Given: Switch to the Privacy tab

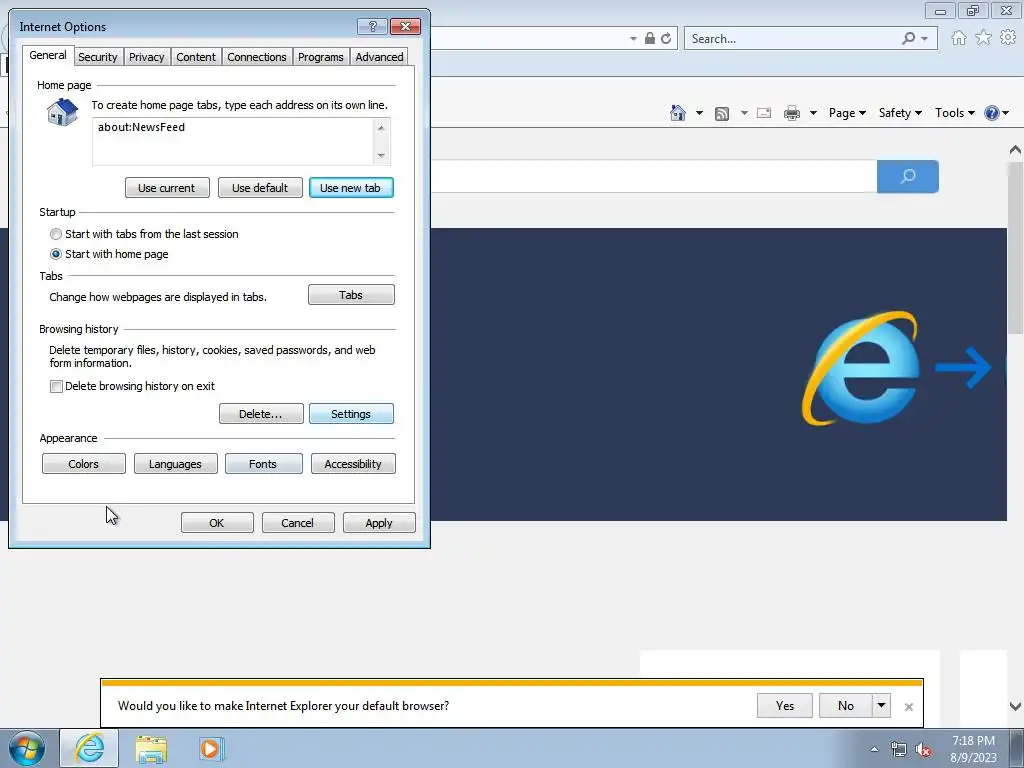Looking at the screenshot, I should point(146,57).
